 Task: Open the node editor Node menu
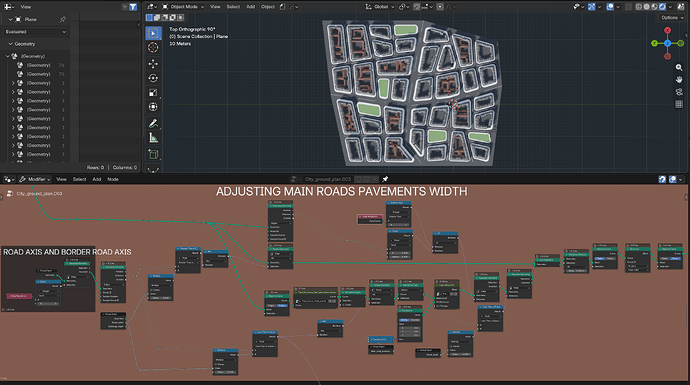pyautogui.click(x=113, y=179)
